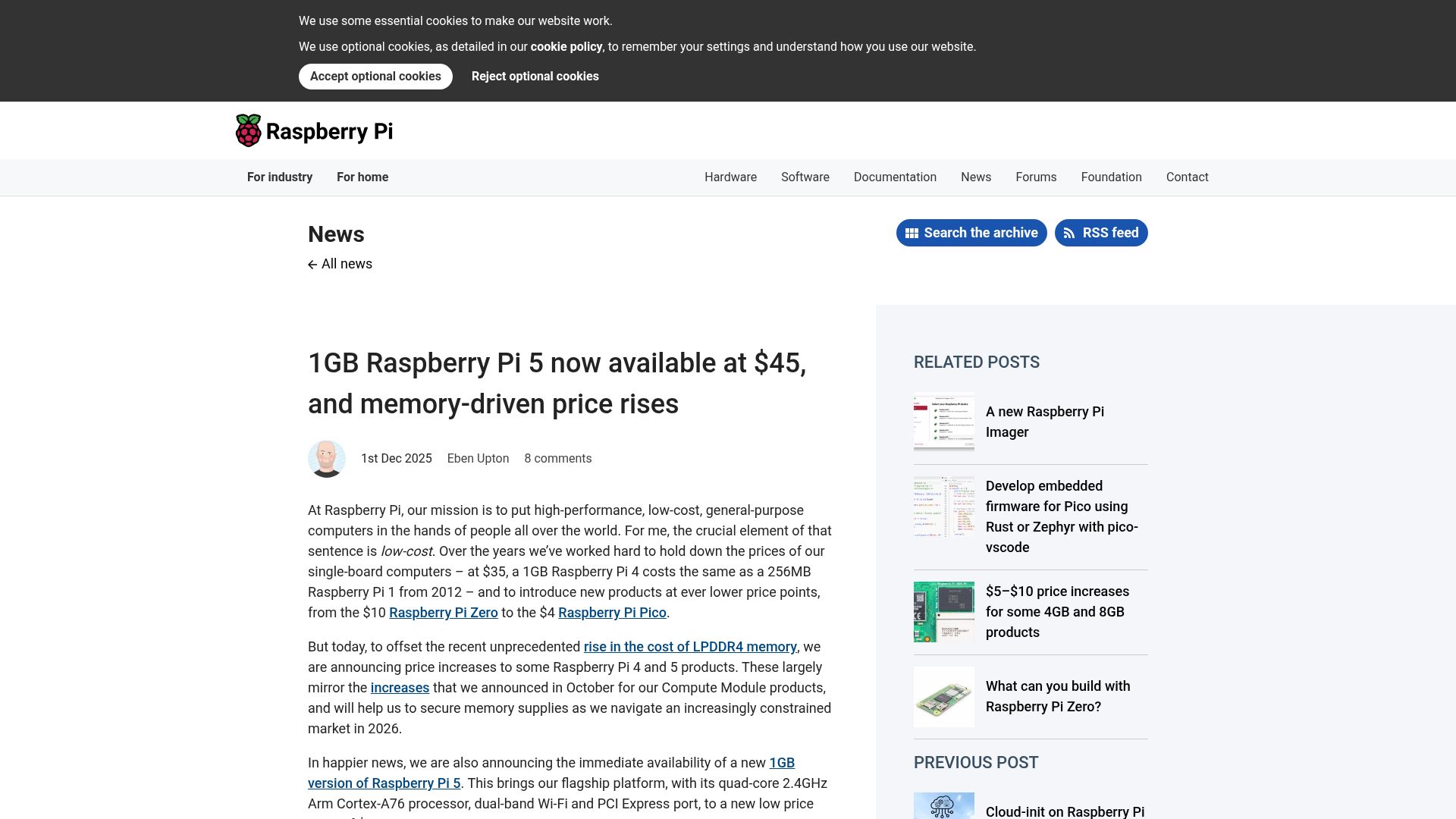The height and width of the screenshot is (819, 1456).
Task: Follow the Raspberry Pi Pico link
Action: pos(612,613)
